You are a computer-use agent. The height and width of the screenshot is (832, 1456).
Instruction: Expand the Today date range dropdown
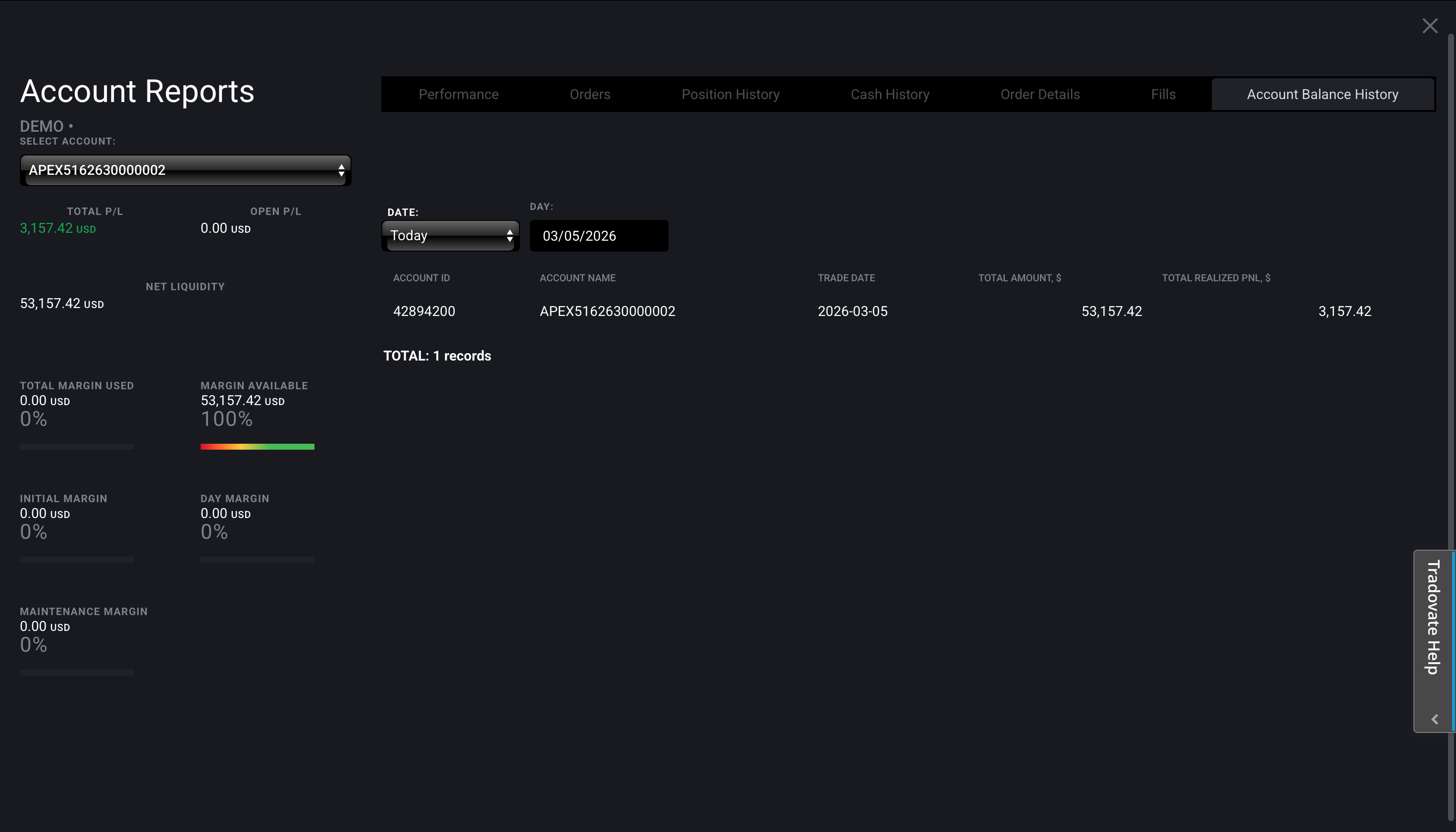pos(450,235)
